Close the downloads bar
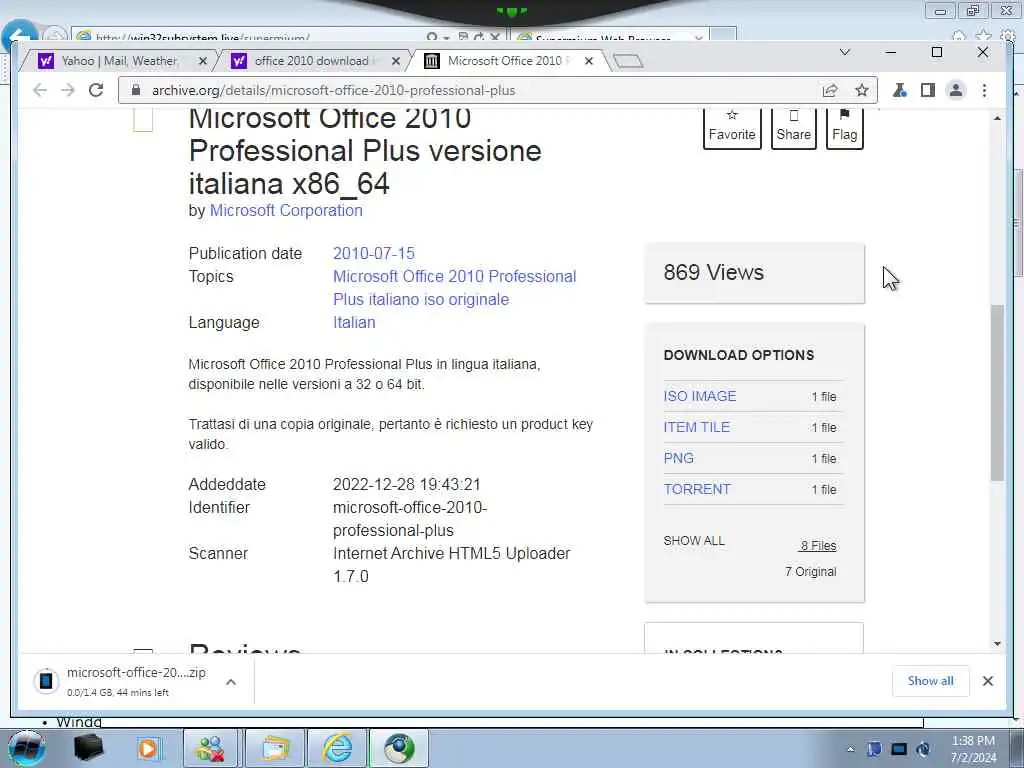The height and width of the screenshot is (768, 1024). coord(988,681)
